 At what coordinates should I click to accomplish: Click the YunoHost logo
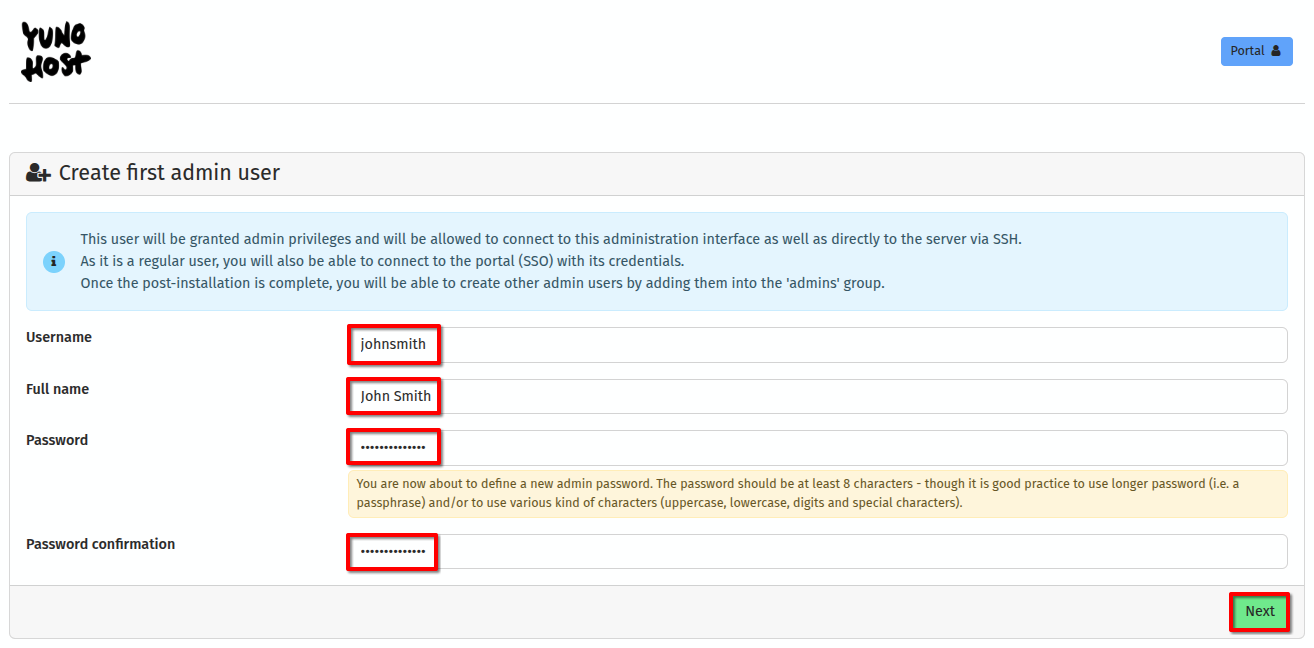coord(55,51)
